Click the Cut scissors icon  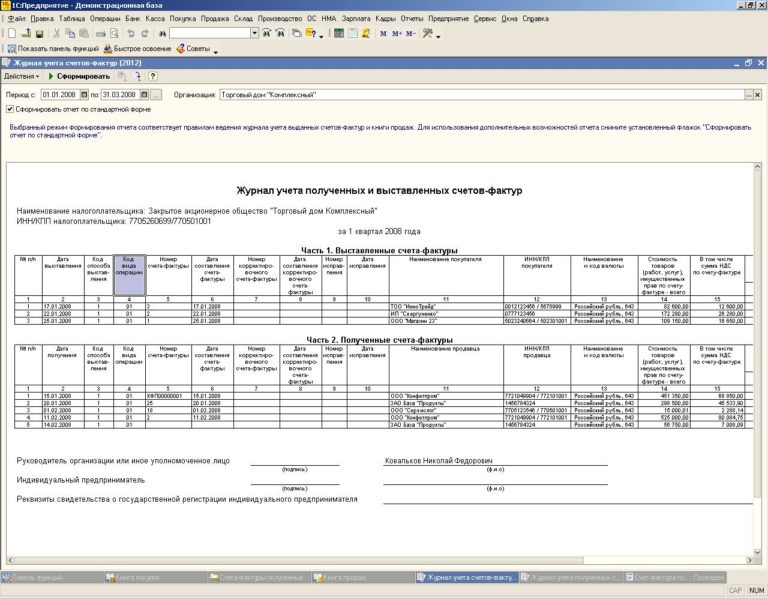tap(56, 33)
